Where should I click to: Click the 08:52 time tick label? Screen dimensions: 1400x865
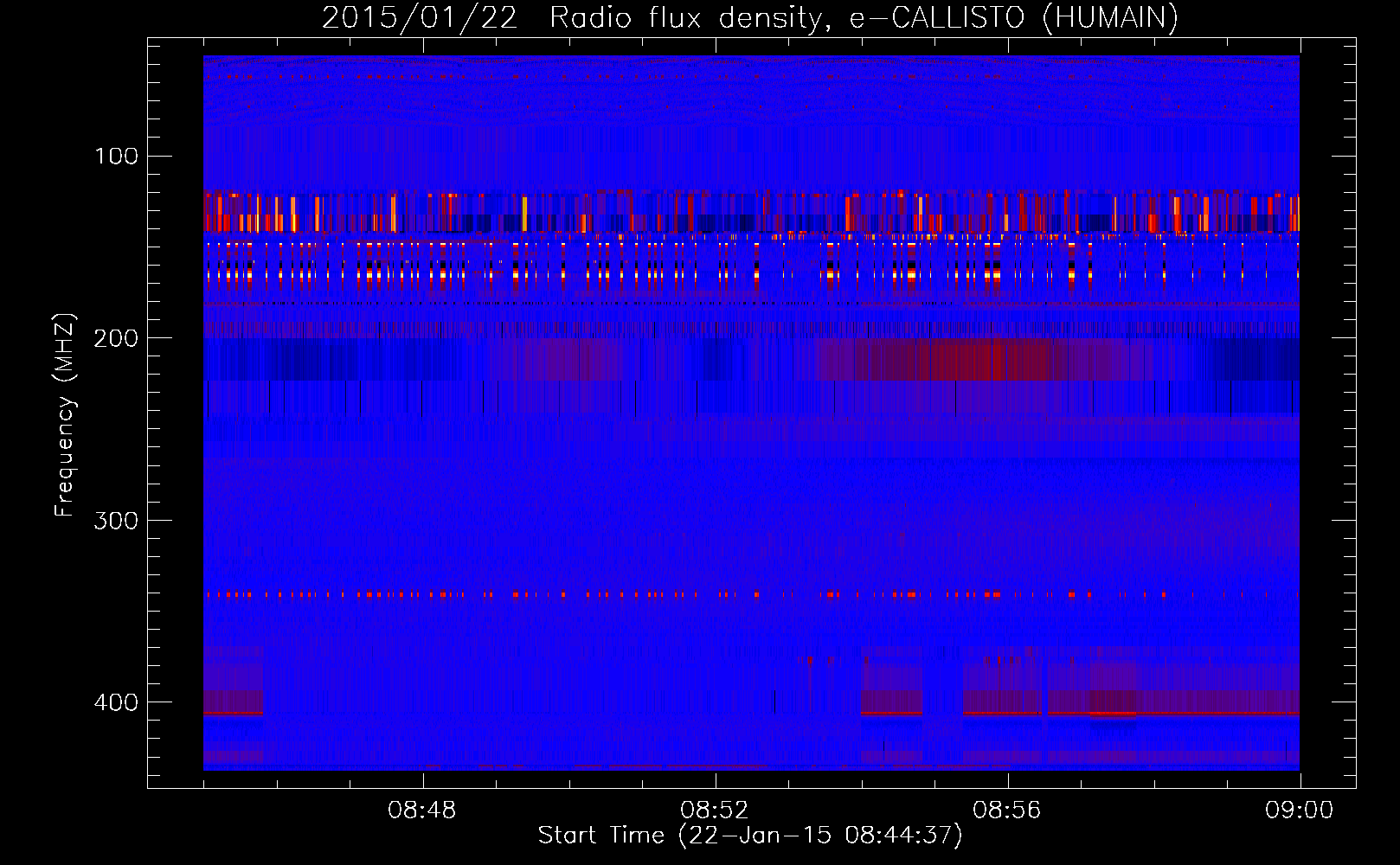click(715, 811)
